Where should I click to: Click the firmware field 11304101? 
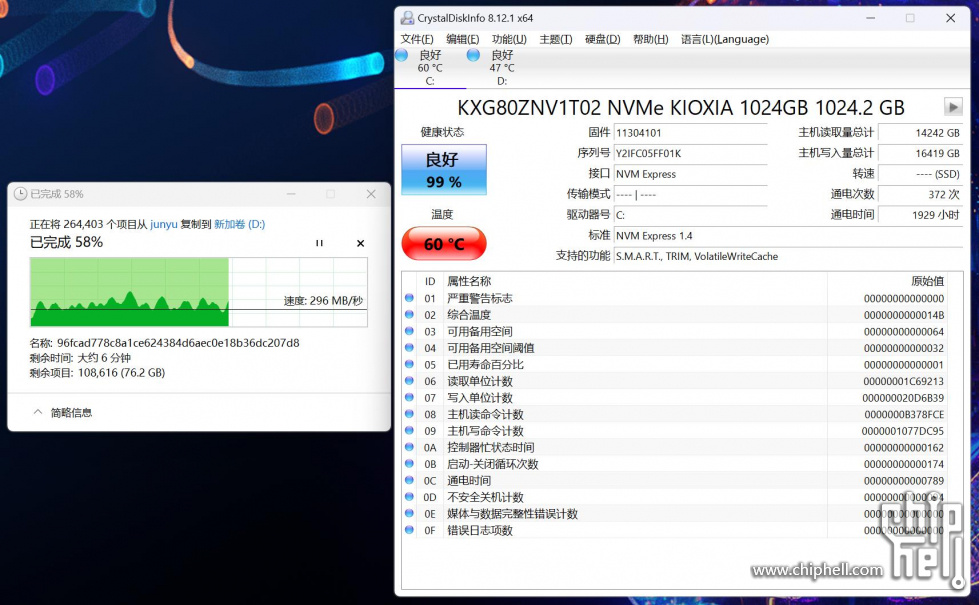(691, 133)
